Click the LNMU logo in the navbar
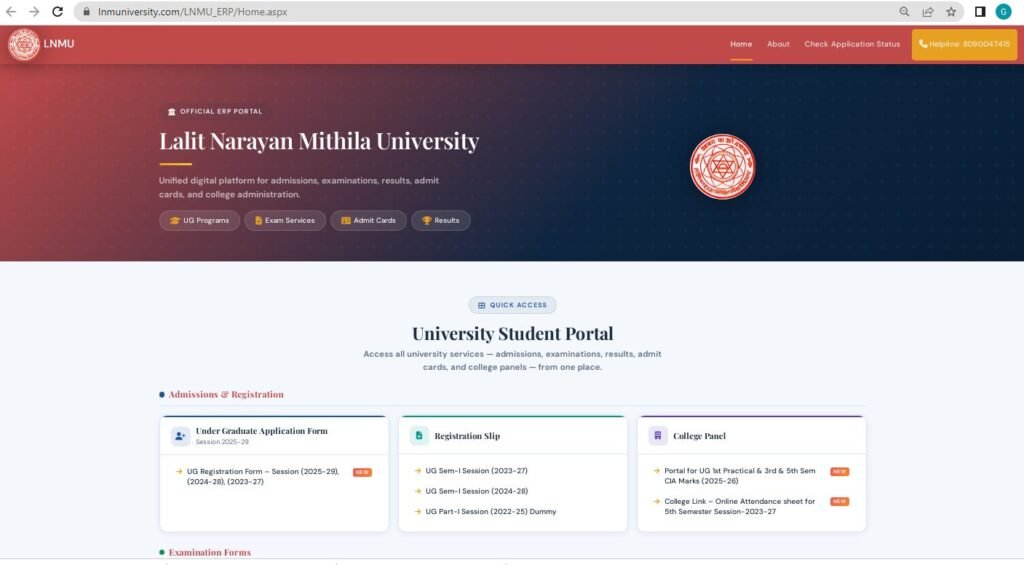The width and height of the screenshot is (1024, 565). tap(24, 44)
